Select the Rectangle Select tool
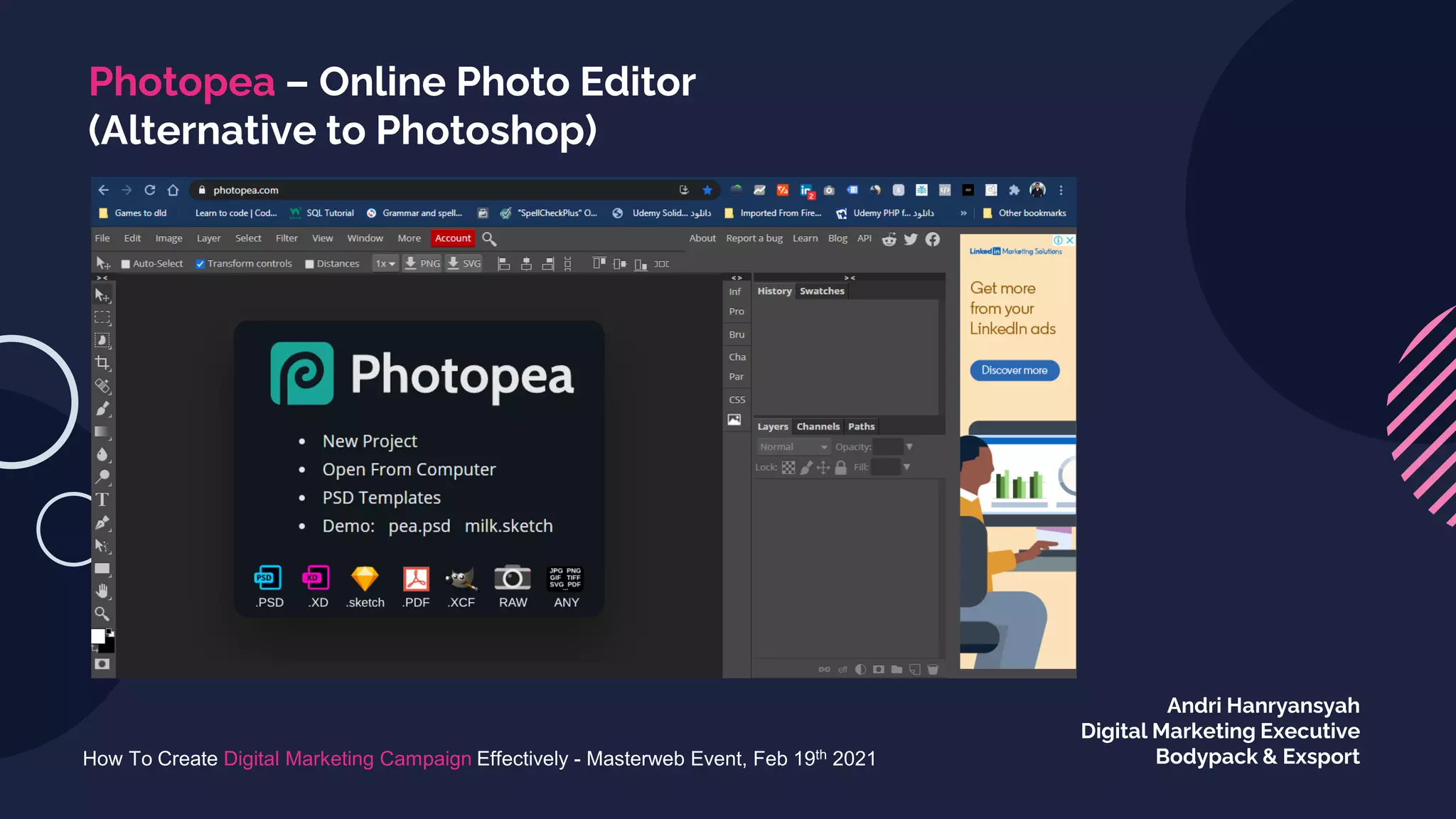The image size is (1456, 819). click(102, 317)
